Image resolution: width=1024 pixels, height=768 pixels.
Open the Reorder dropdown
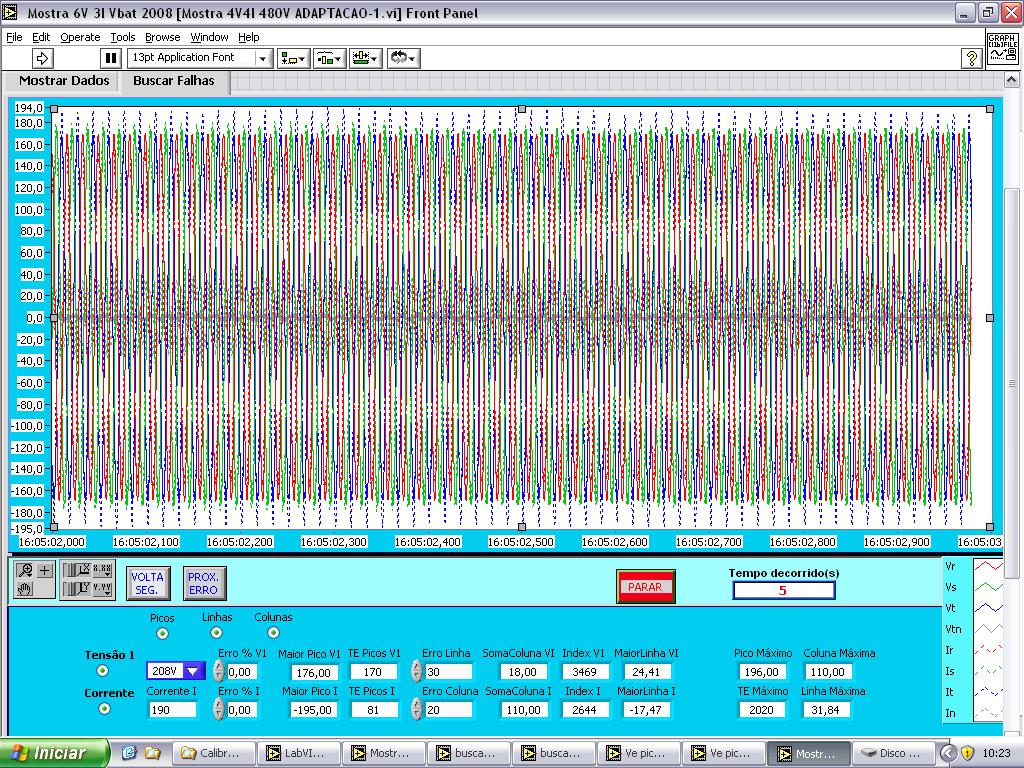pos(404,58)
